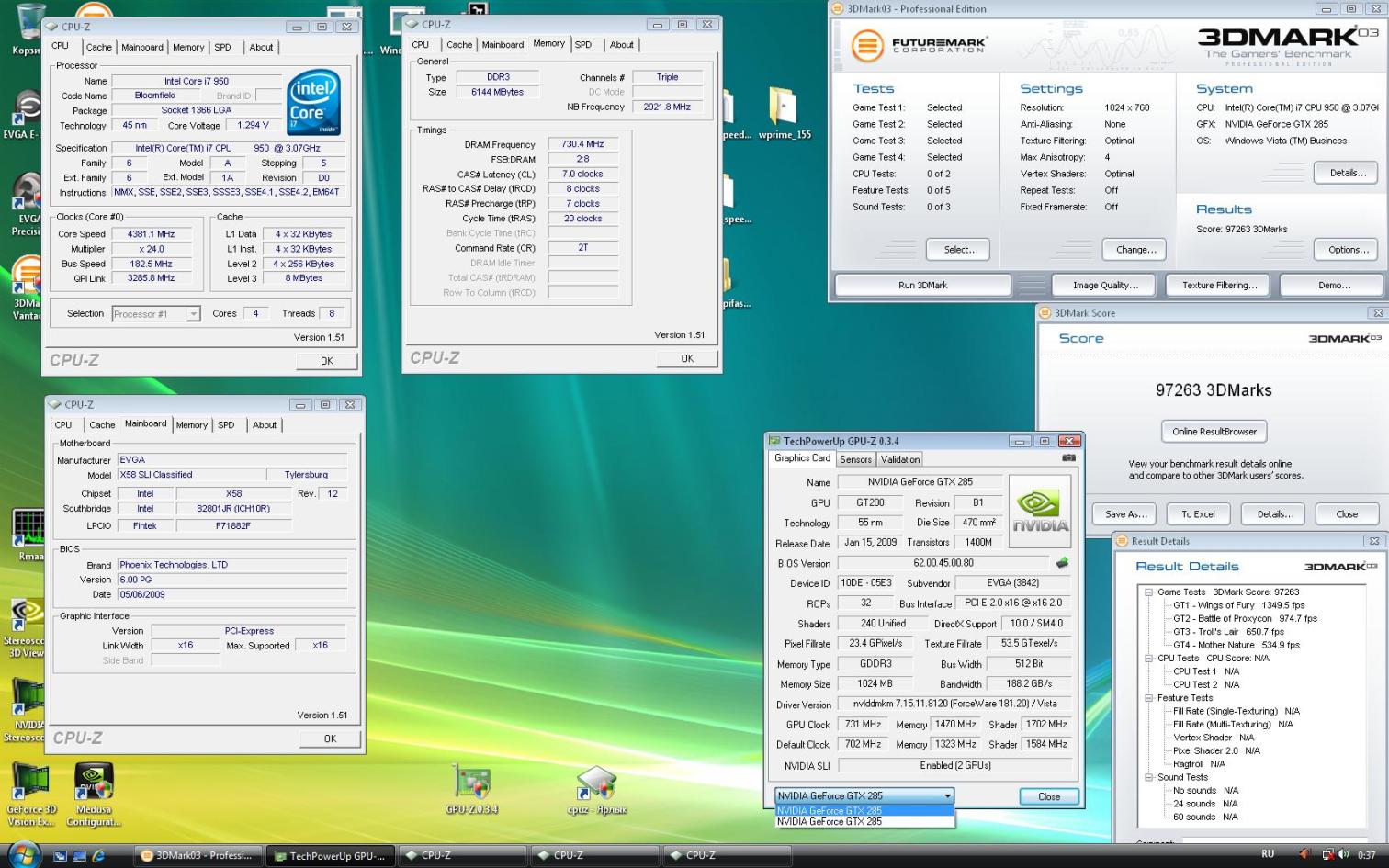Image resolution: width=1389 pixels, height=868 pixels.
Task: Open Texture Filtering... in 3DMark03
Action: [1219, 286]
